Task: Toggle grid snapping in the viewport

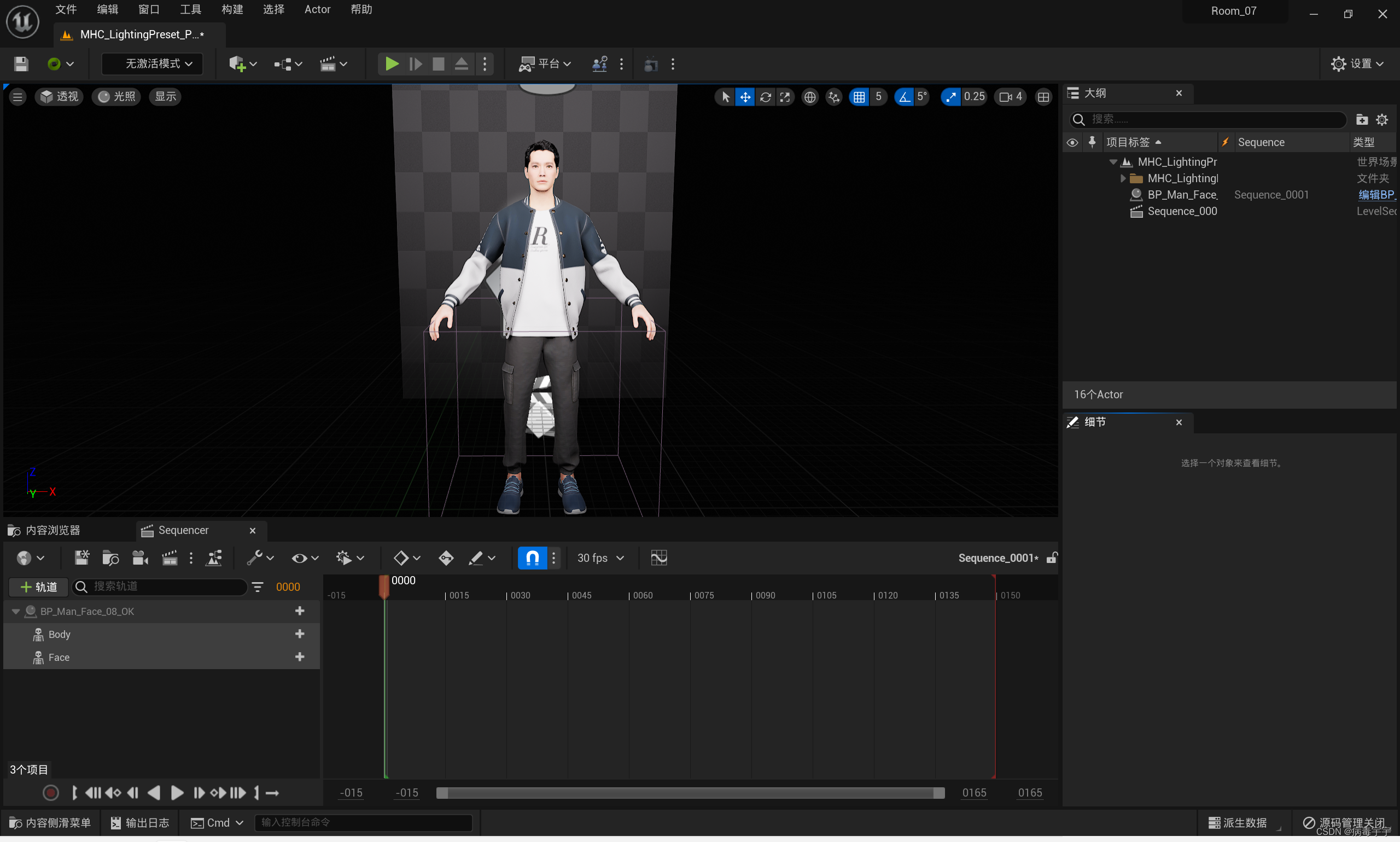Action: click(860, 96)
